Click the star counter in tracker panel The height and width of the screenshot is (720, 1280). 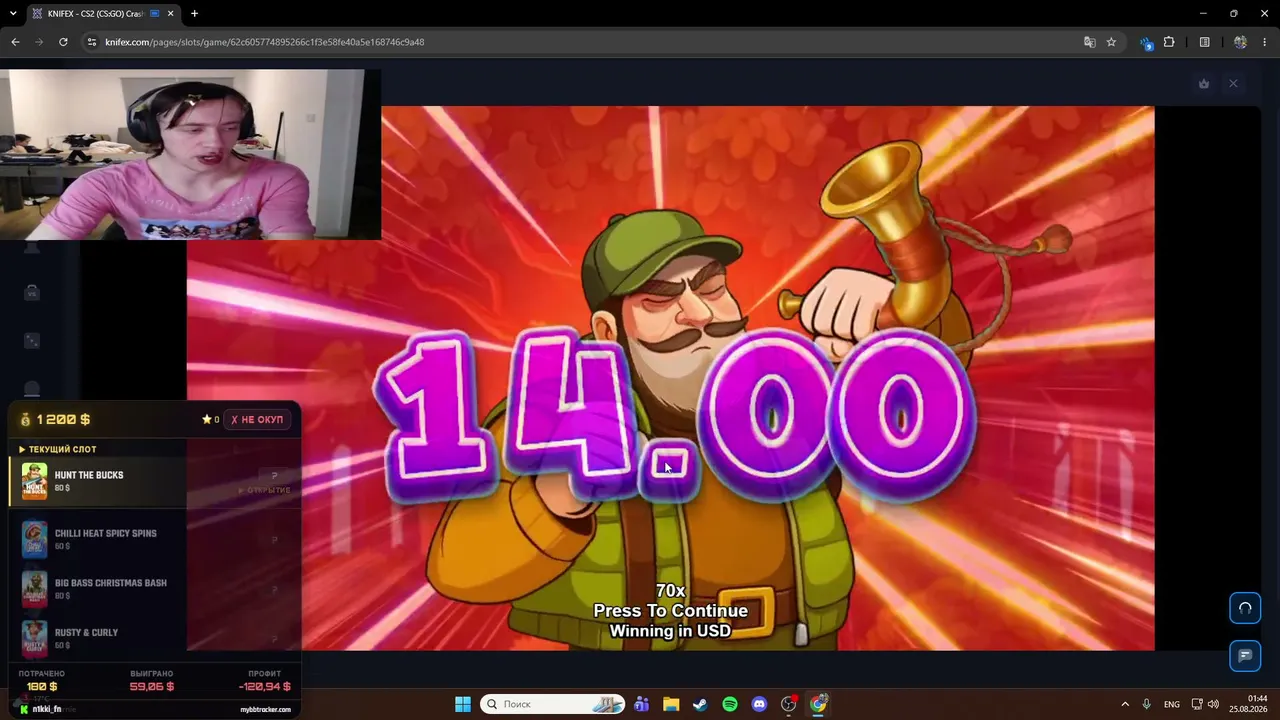(210, 420)
